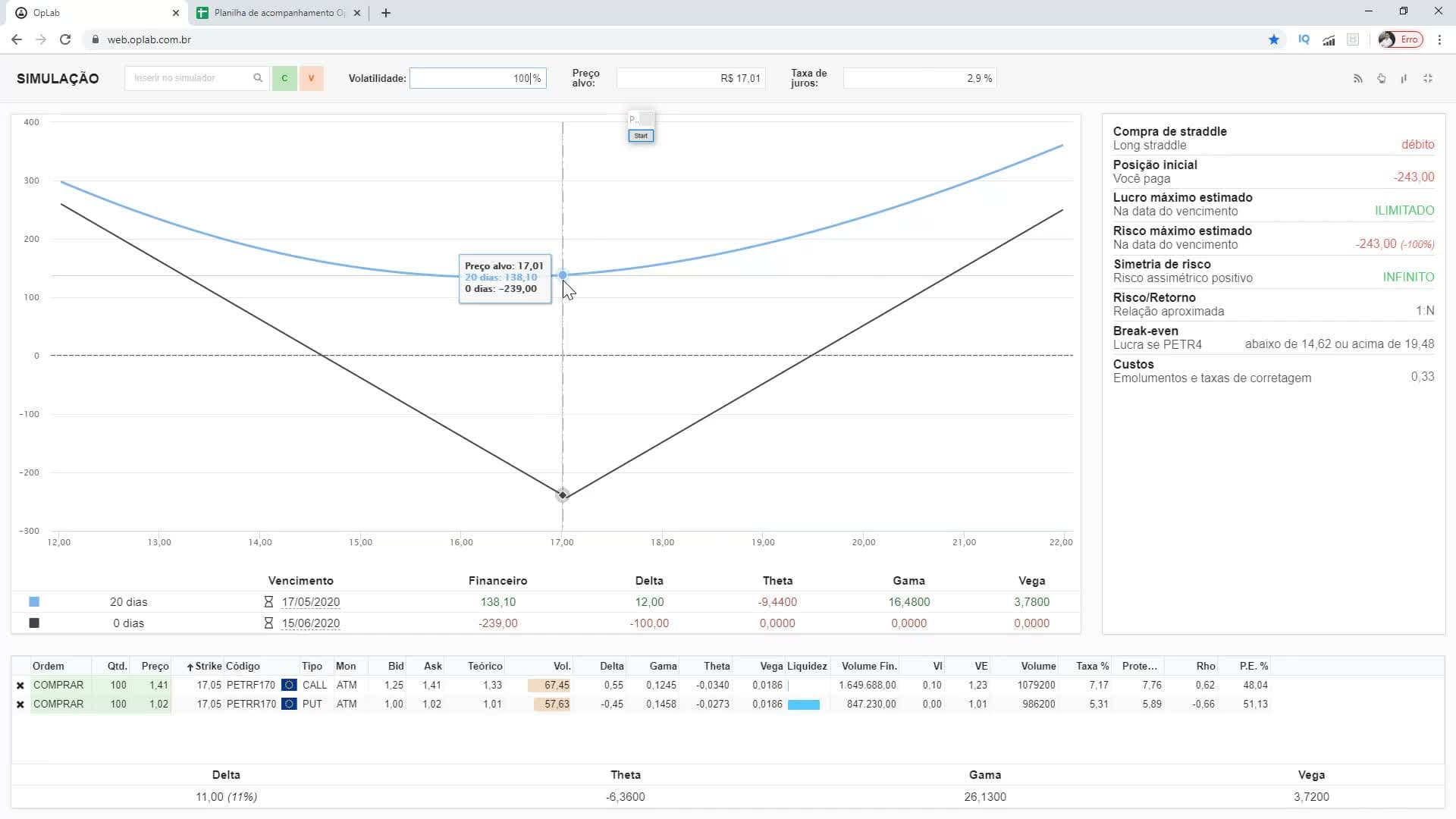Viewport: 1456px width, 819px height.
Task: Click the search magnifier in simulator field
Action: click(x=258, y=78)
